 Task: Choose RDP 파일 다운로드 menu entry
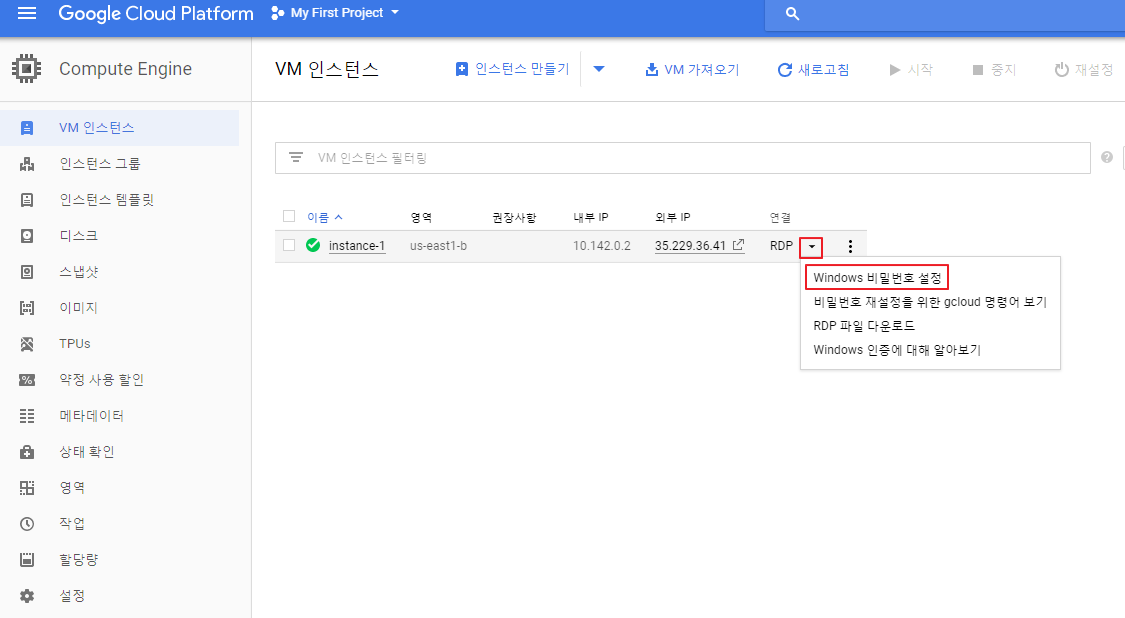[864, 326]
